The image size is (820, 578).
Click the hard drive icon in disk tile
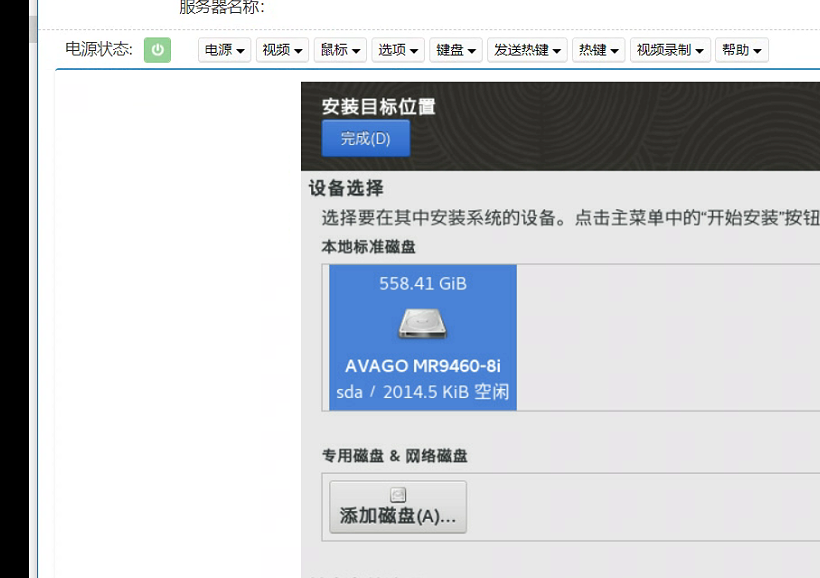(x=423, y=324)
